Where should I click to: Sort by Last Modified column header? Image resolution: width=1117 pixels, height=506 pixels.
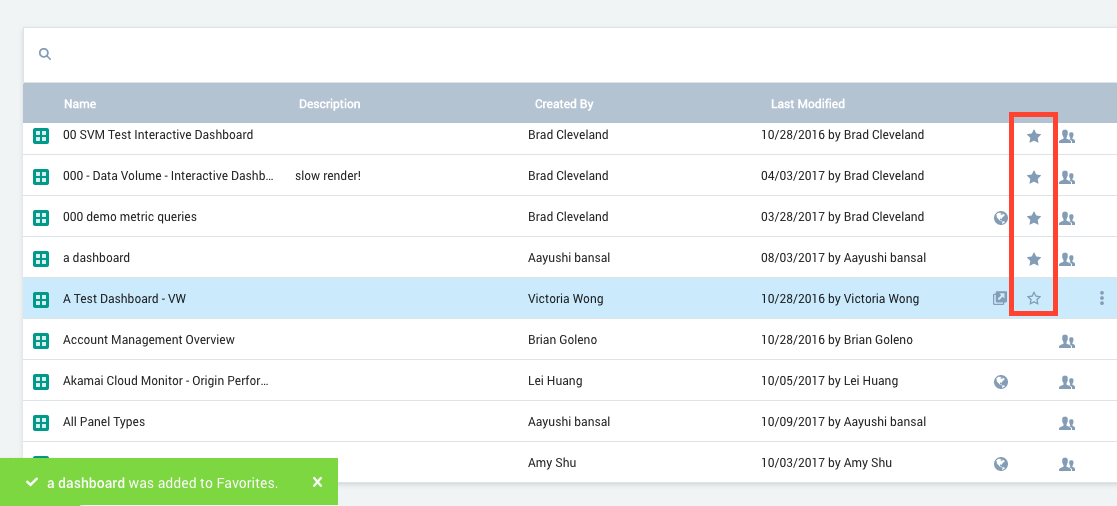pos(807,104)
